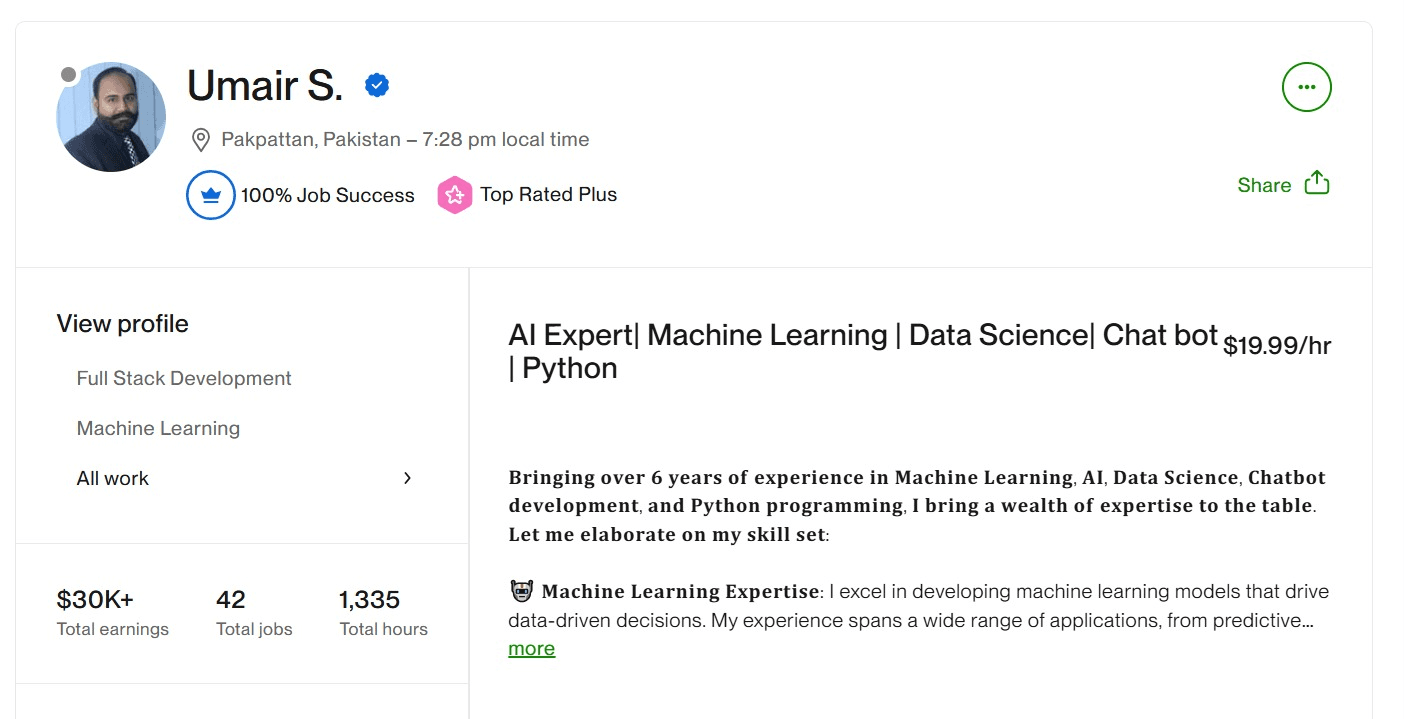
Task: Click the $19.99/hr rate
Action: [x=1278, y=344]
